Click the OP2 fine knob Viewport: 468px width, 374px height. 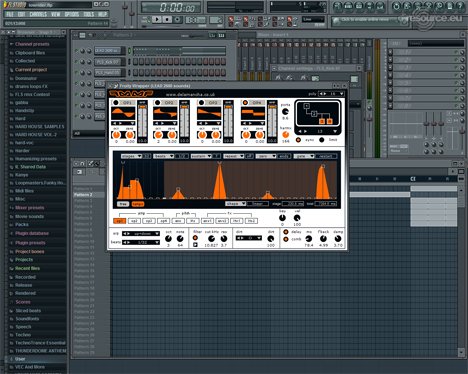tap(172, 135)
